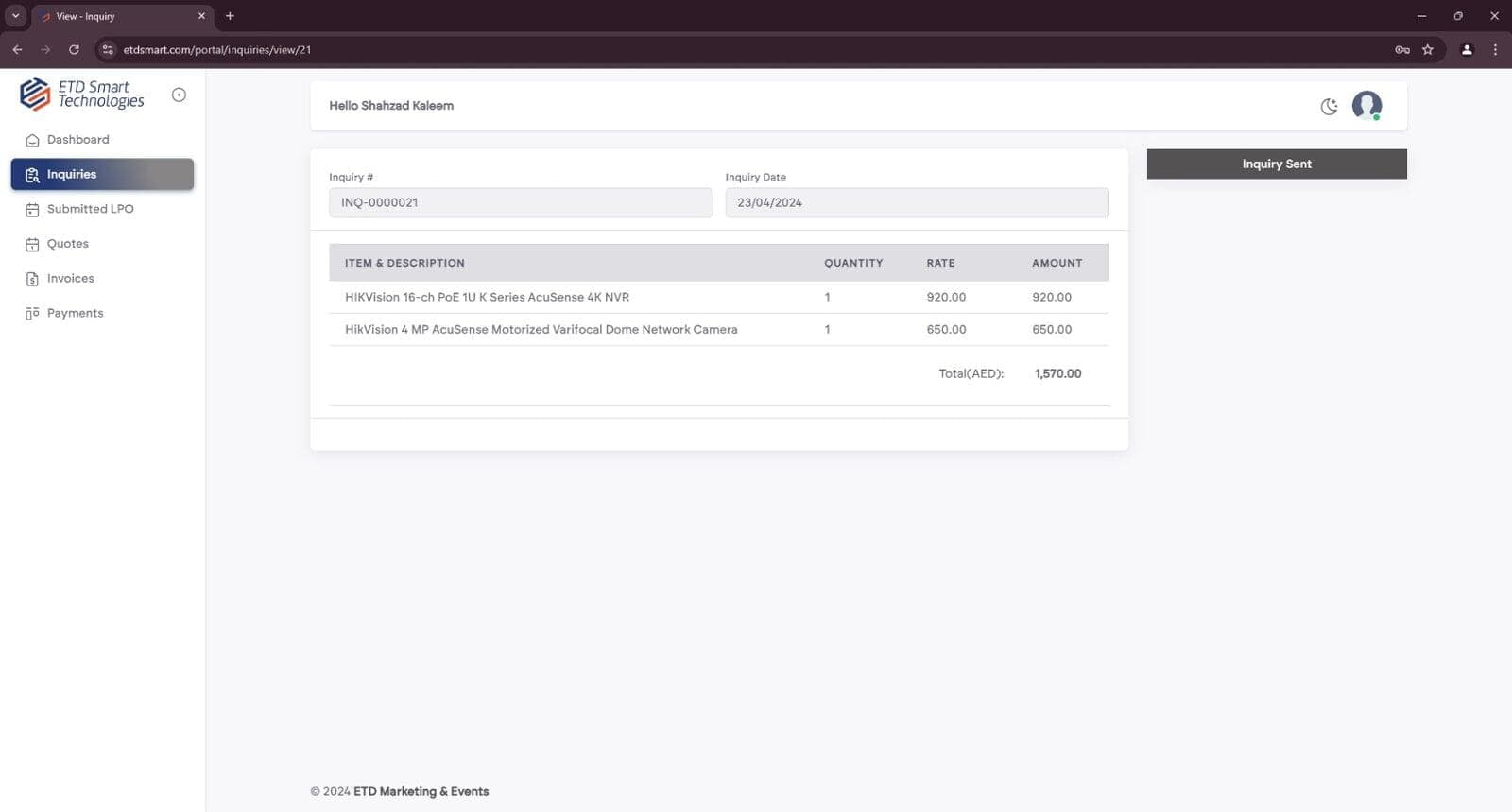Click the rate value 920.00 in the RATE column
This screenshot has height=812, width=1512.
tap(946, 297)
